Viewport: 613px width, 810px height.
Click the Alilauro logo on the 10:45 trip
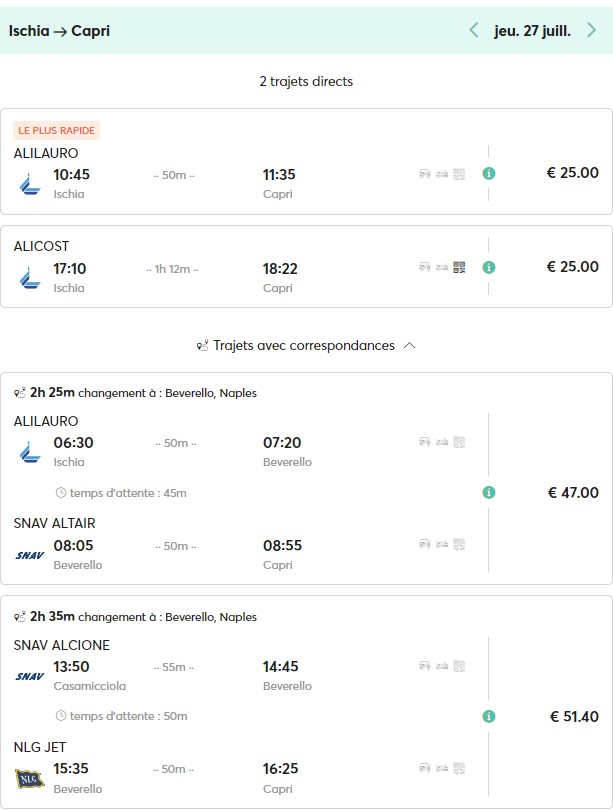(29, 183)
